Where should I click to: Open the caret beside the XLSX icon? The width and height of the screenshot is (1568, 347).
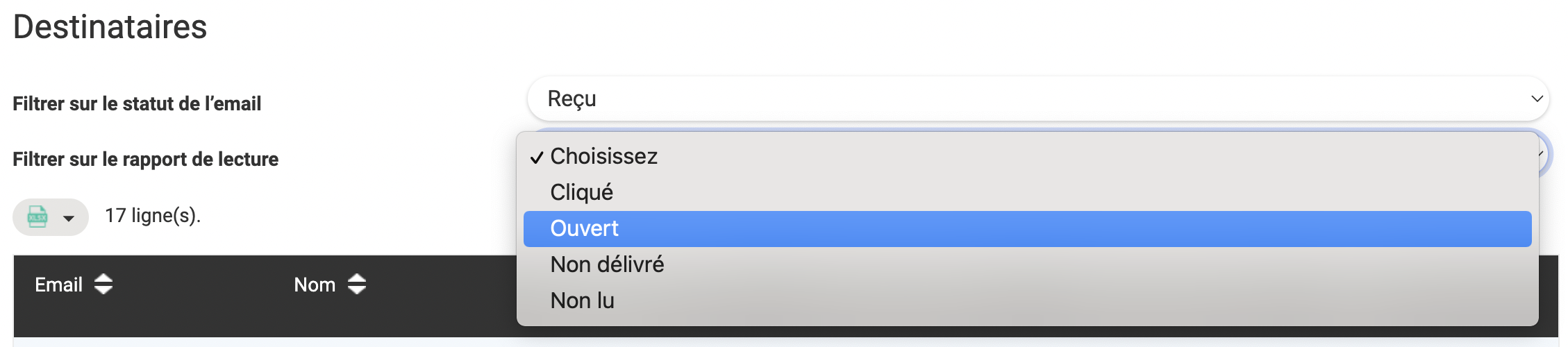(x=69, y=219)
